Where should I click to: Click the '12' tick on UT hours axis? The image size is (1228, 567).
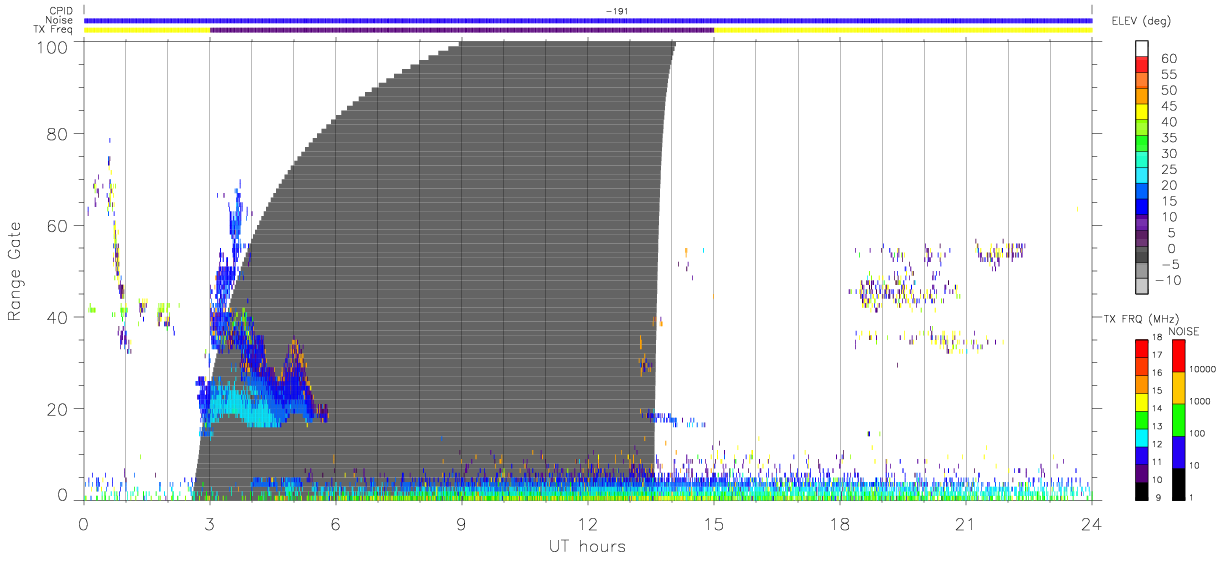click(587, 524)
